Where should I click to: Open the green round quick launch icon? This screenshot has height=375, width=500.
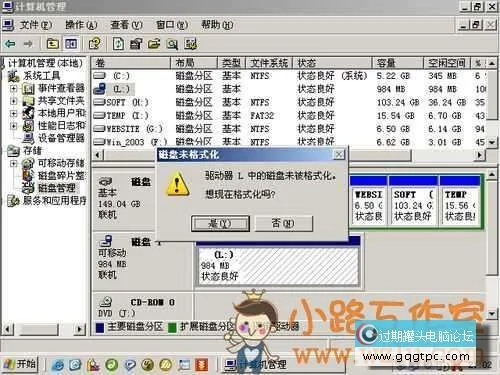[111, 365]
